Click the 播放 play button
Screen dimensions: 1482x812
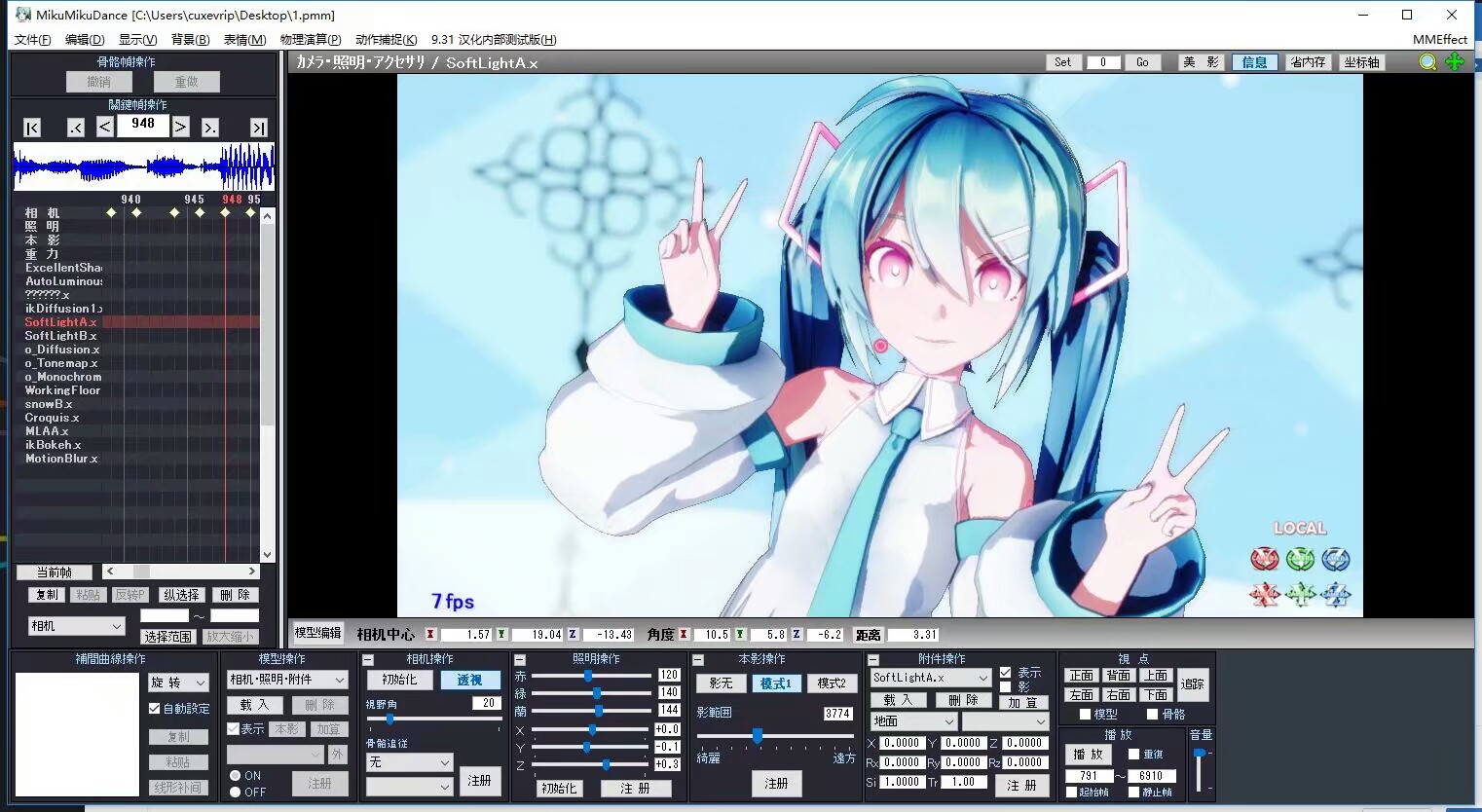(x=1088, y=755)
